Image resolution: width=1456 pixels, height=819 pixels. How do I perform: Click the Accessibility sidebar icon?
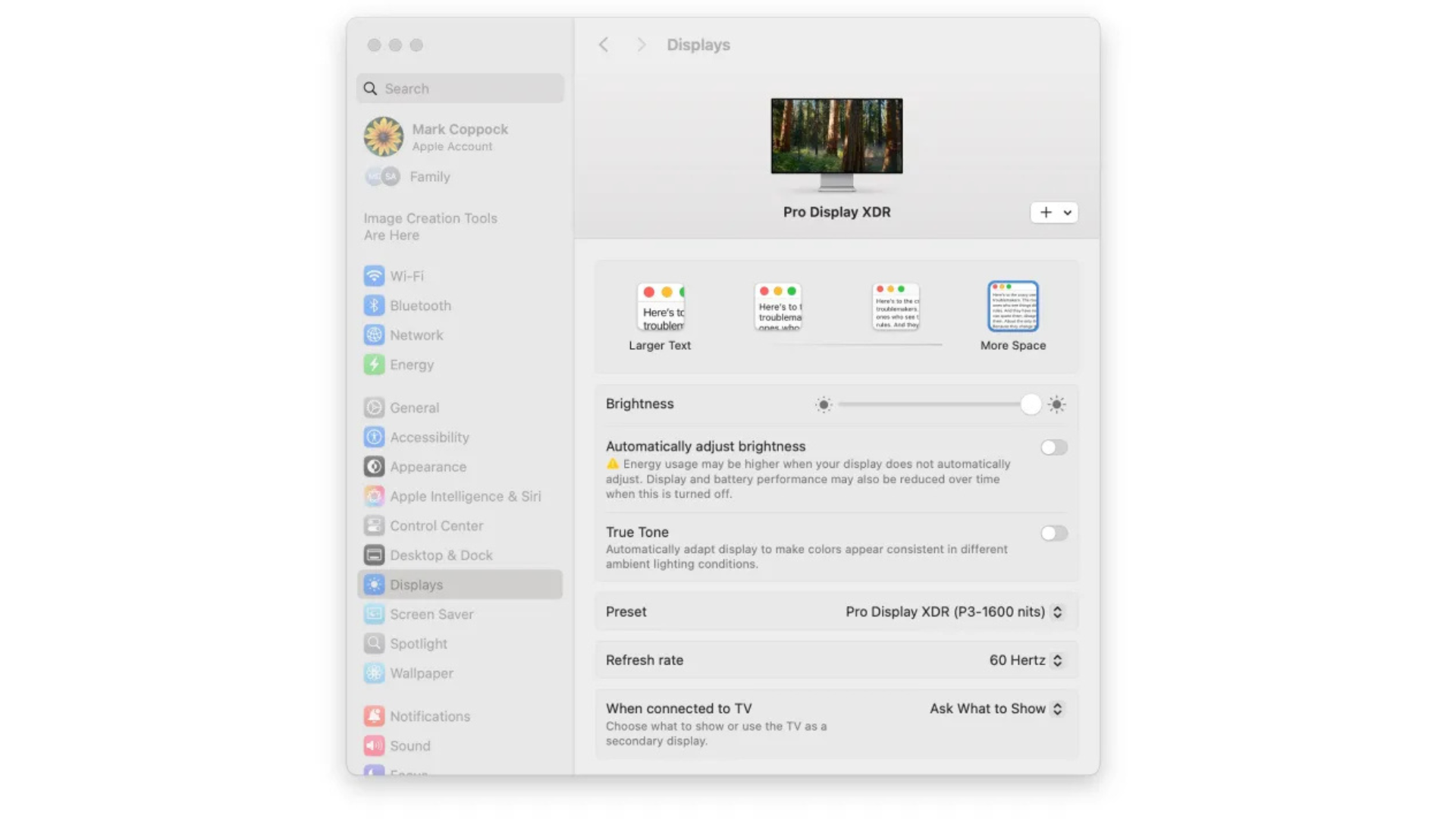click(374, 438)
